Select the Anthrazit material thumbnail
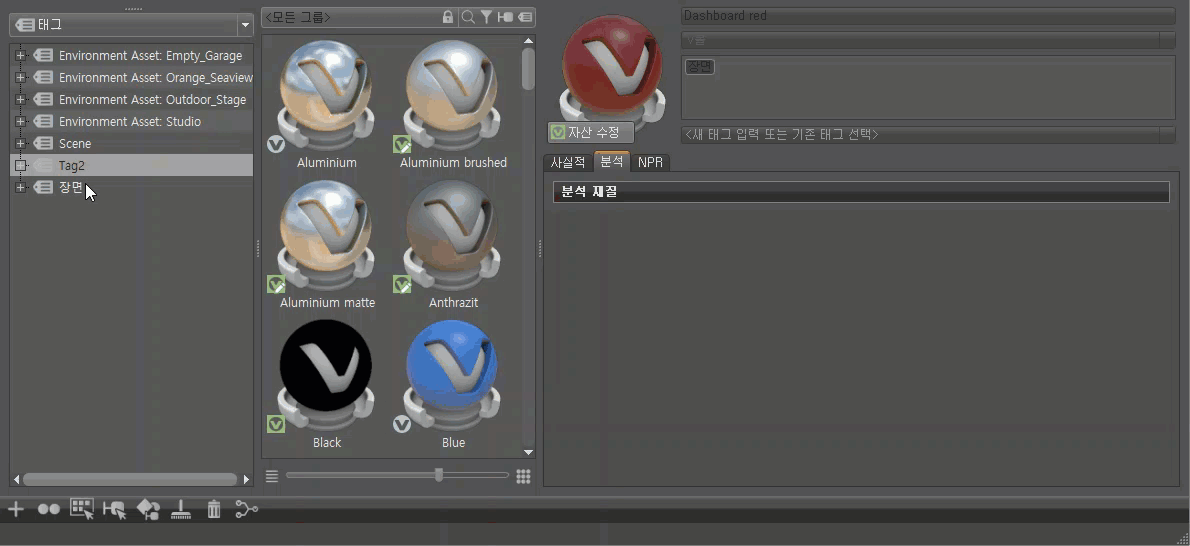1190x546 pixels. (x=453, y=235)
